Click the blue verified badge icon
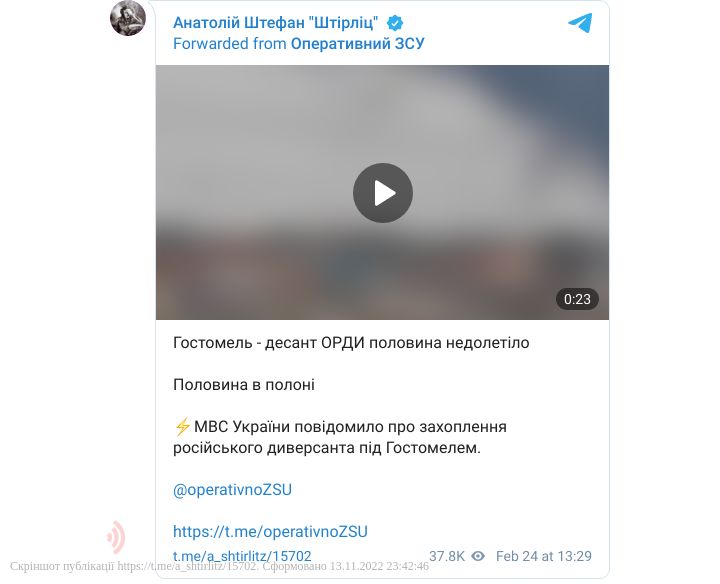Screen dimensions: 720x584 395,22
